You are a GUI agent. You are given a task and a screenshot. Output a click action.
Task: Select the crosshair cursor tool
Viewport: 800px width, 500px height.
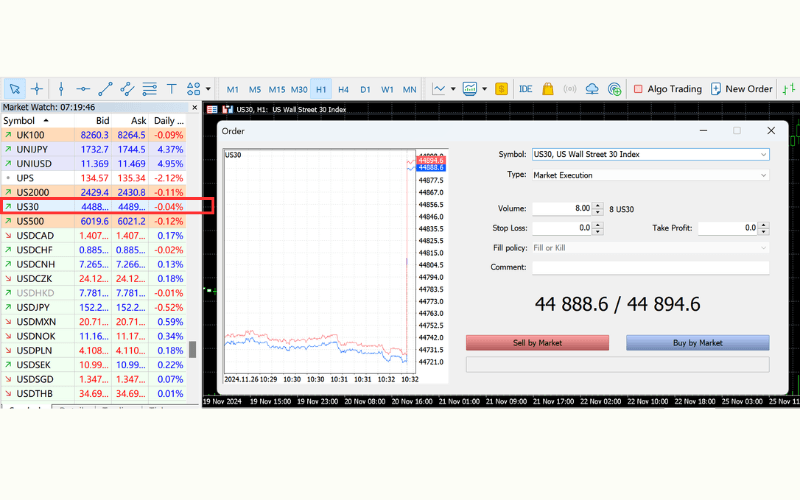click(37, 89)
